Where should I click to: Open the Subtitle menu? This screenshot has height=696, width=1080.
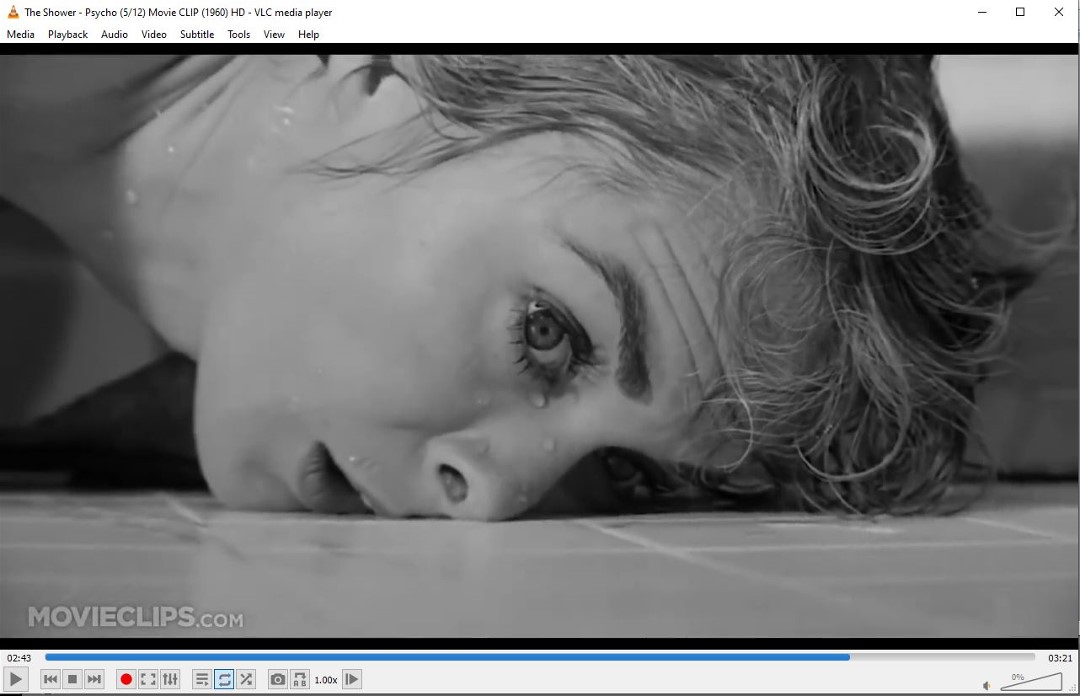pos(197,34)
